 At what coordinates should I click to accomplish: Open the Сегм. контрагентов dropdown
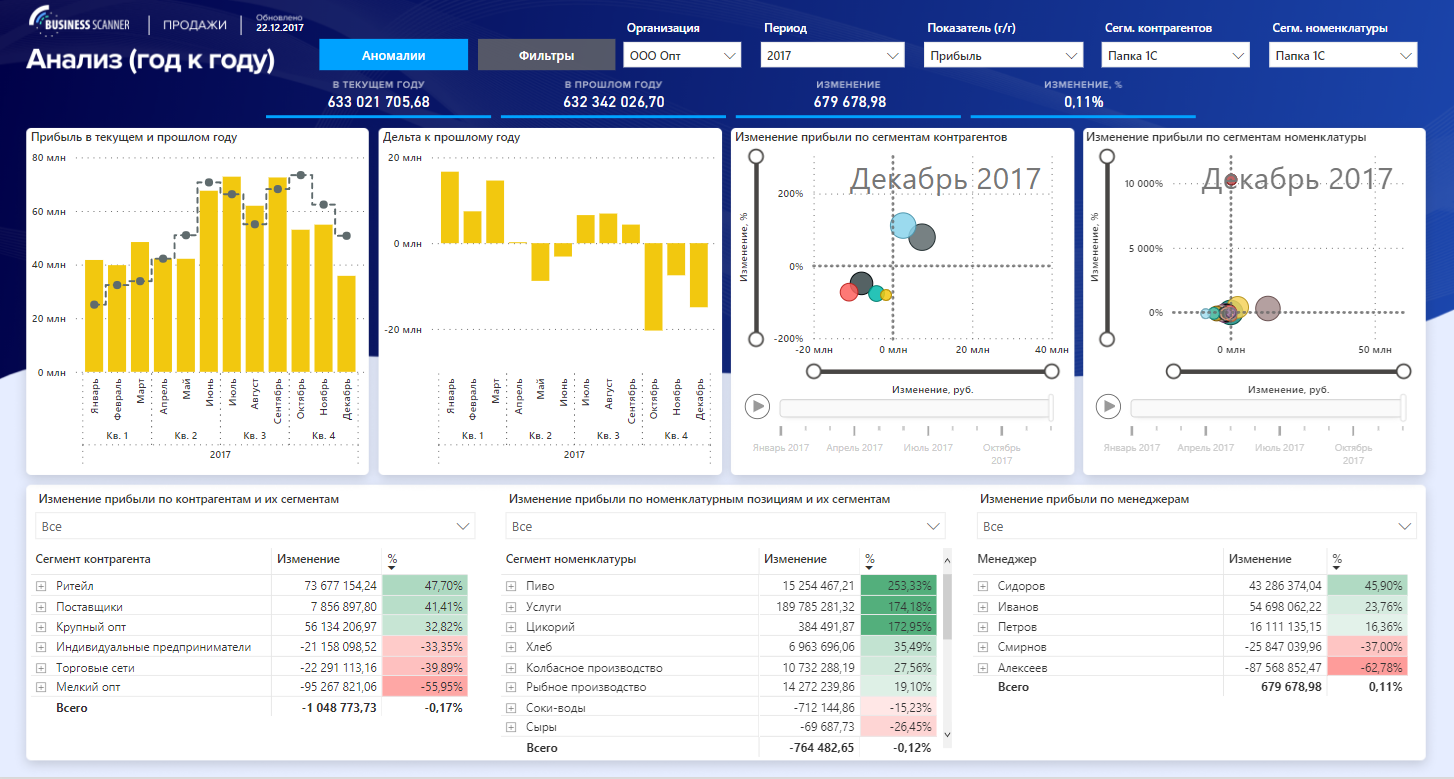1175,55
